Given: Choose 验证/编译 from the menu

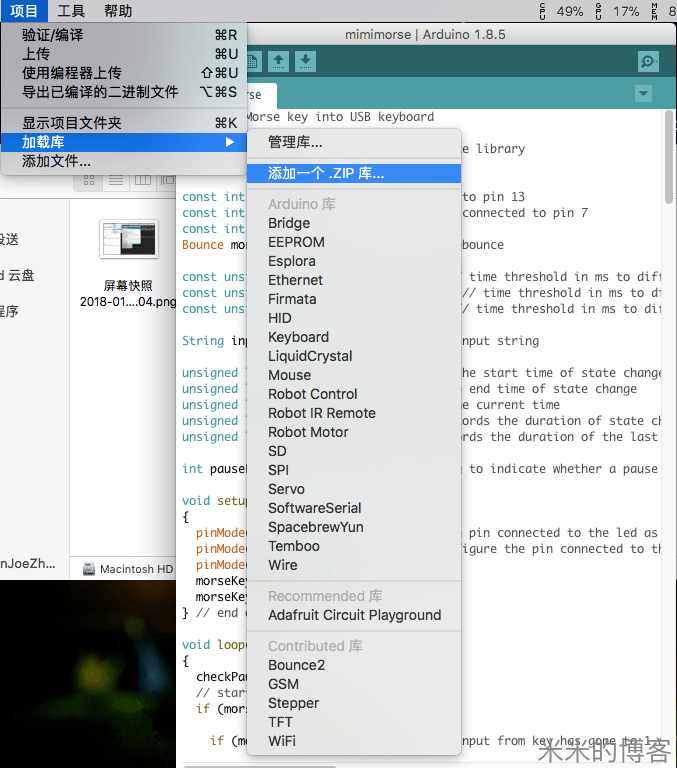Looking at the screenshot, I should pyautogui.click(x=123, y=35).
